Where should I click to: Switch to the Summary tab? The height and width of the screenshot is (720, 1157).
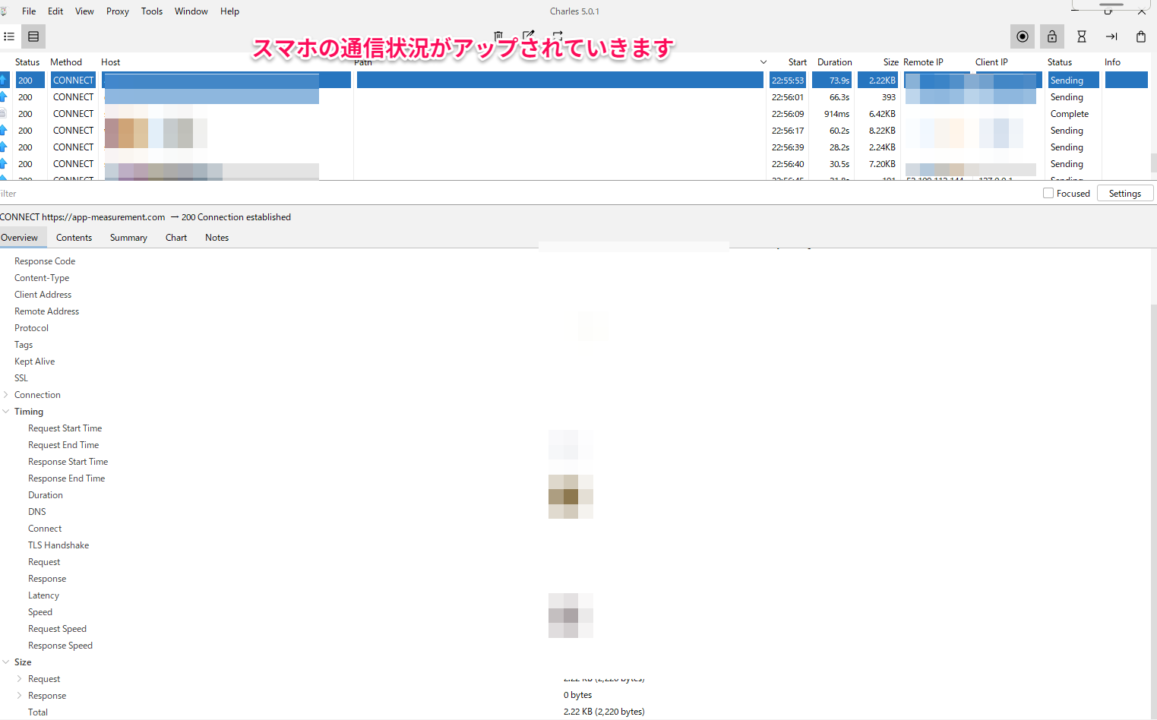(128, 238)
